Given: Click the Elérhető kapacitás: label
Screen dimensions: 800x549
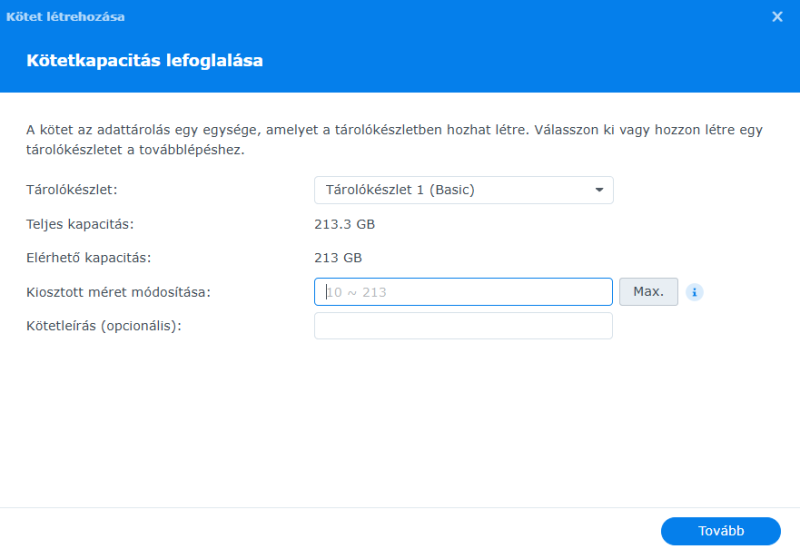Looking at the screenshot, I should tap(88, 257).
